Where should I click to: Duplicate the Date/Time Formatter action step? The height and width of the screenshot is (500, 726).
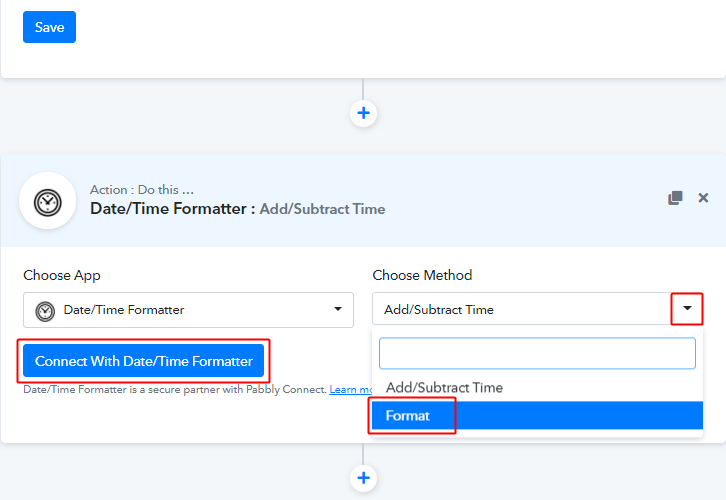point(675,198)
